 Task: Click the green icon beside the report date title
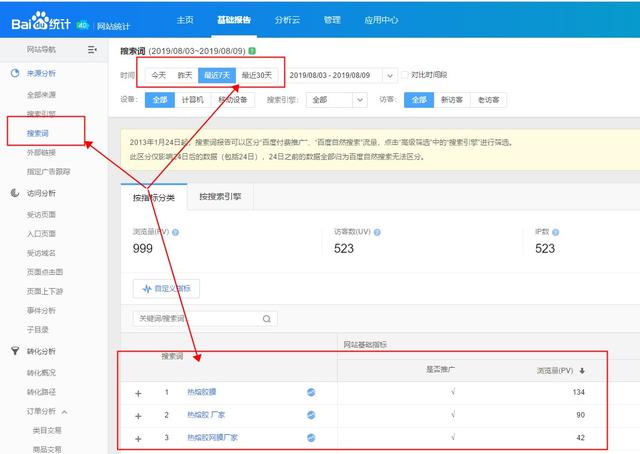(x=252, y=51)
